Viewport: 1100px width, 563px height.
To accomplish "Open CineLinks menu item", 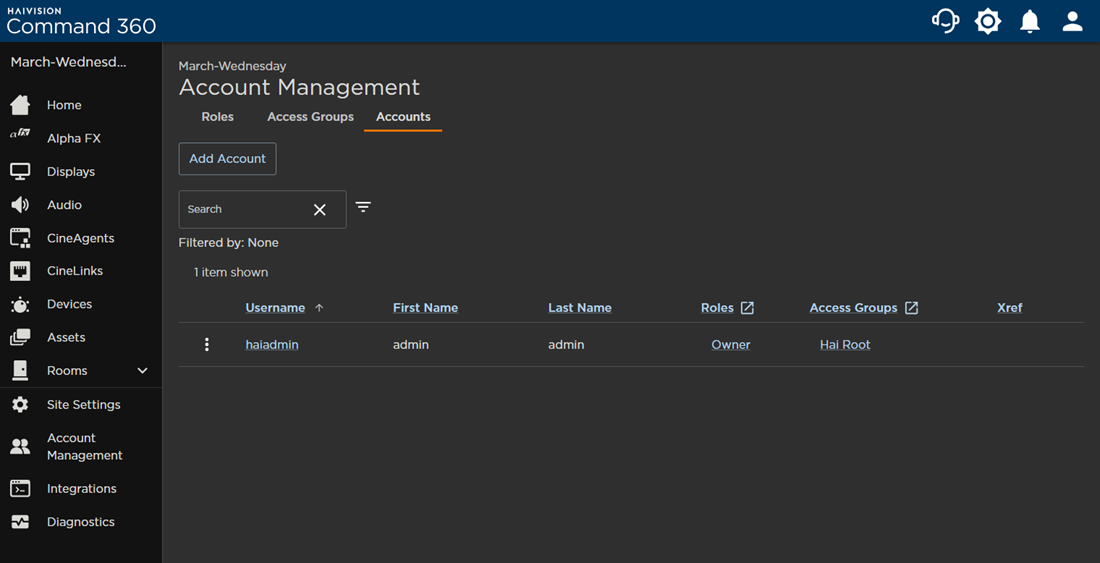I will pyautogui.click(x=75, y=271).
